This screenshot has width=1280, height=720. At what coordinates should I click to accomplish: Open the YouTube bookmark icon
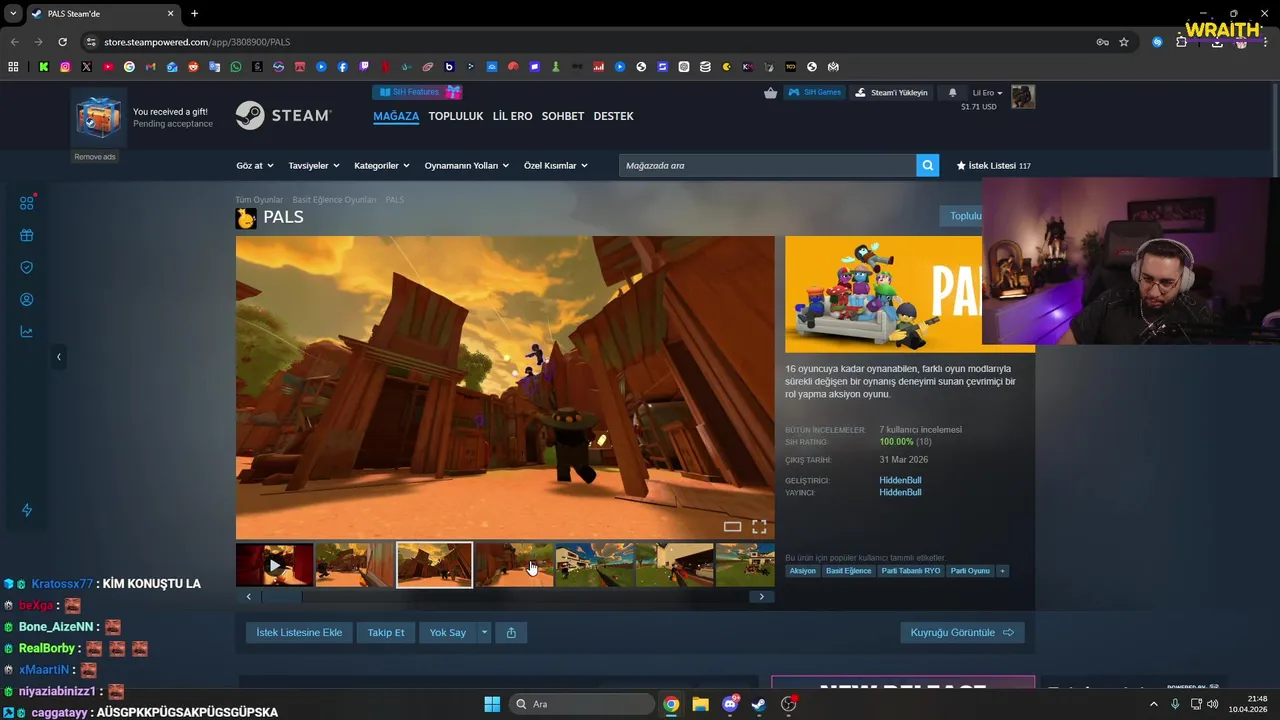tap(108, 67)
